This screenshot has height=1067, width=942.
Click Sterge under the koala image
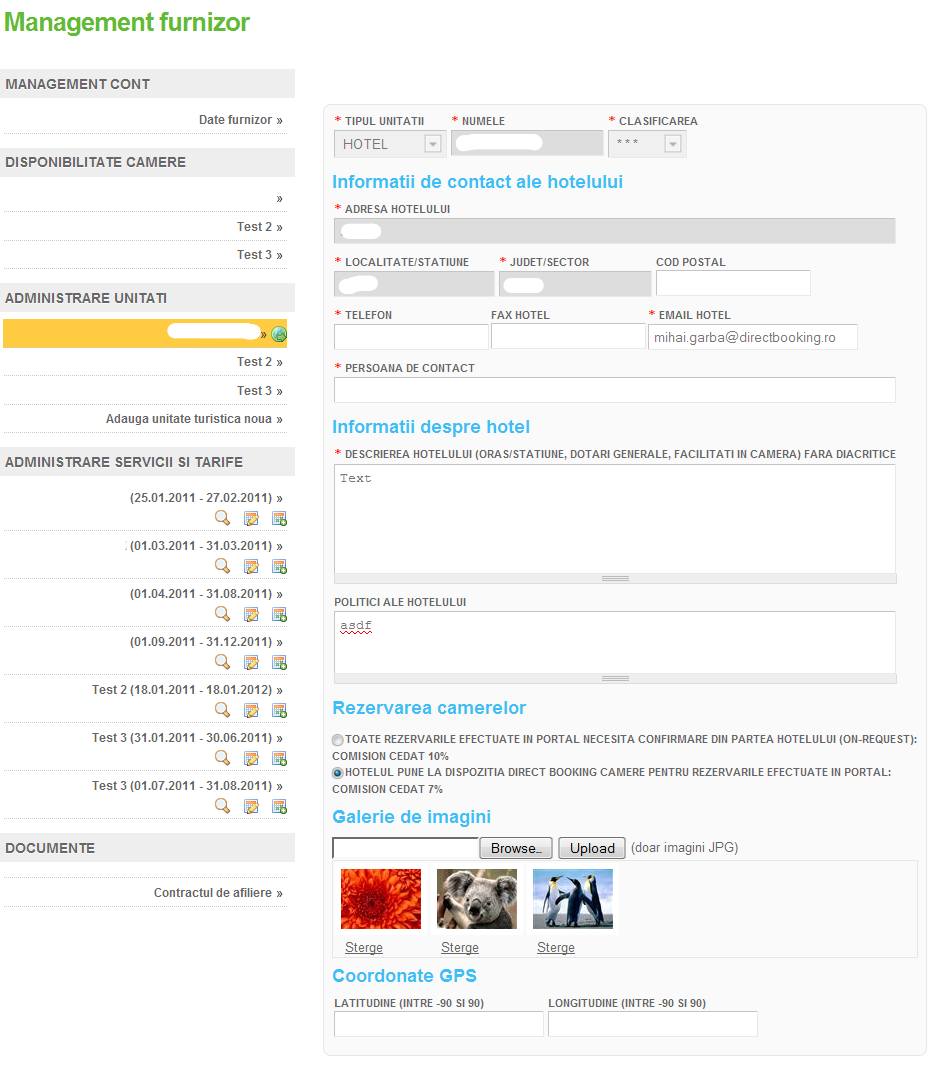pos(459,948)
